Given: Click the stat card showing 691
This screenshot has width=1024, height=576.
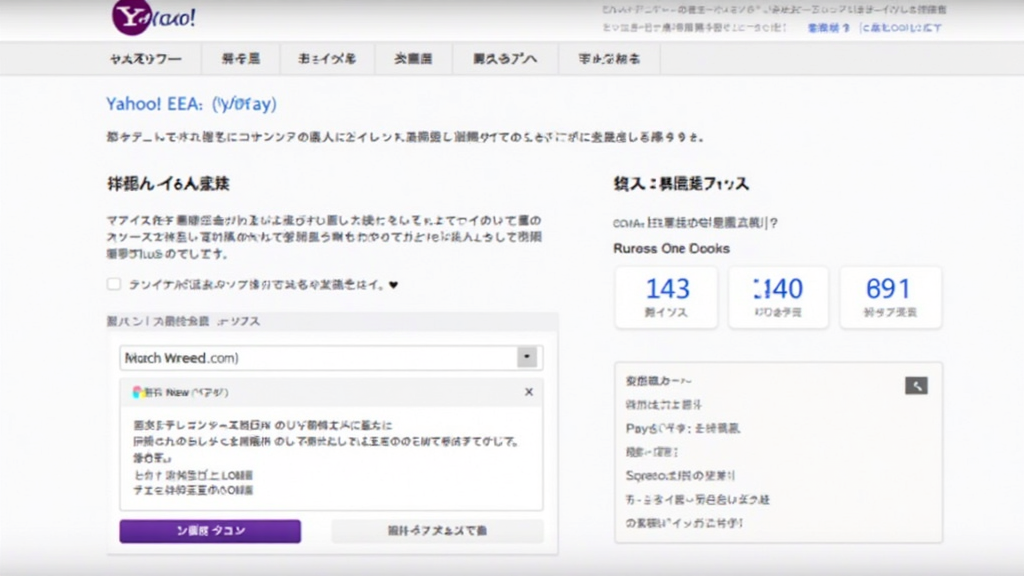Looking at the screenshot, I should pyautogui.click(x=889, y=297).
